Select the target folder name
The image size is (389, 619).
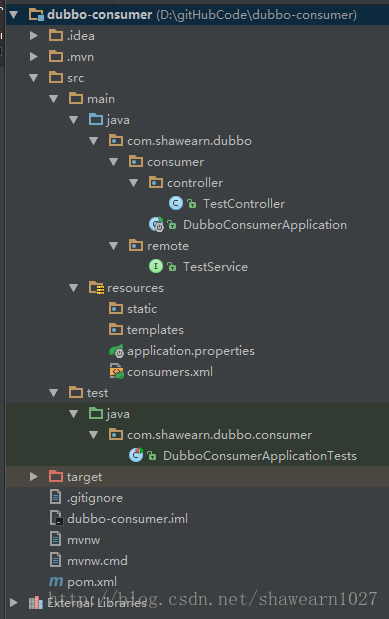(84, 477)
